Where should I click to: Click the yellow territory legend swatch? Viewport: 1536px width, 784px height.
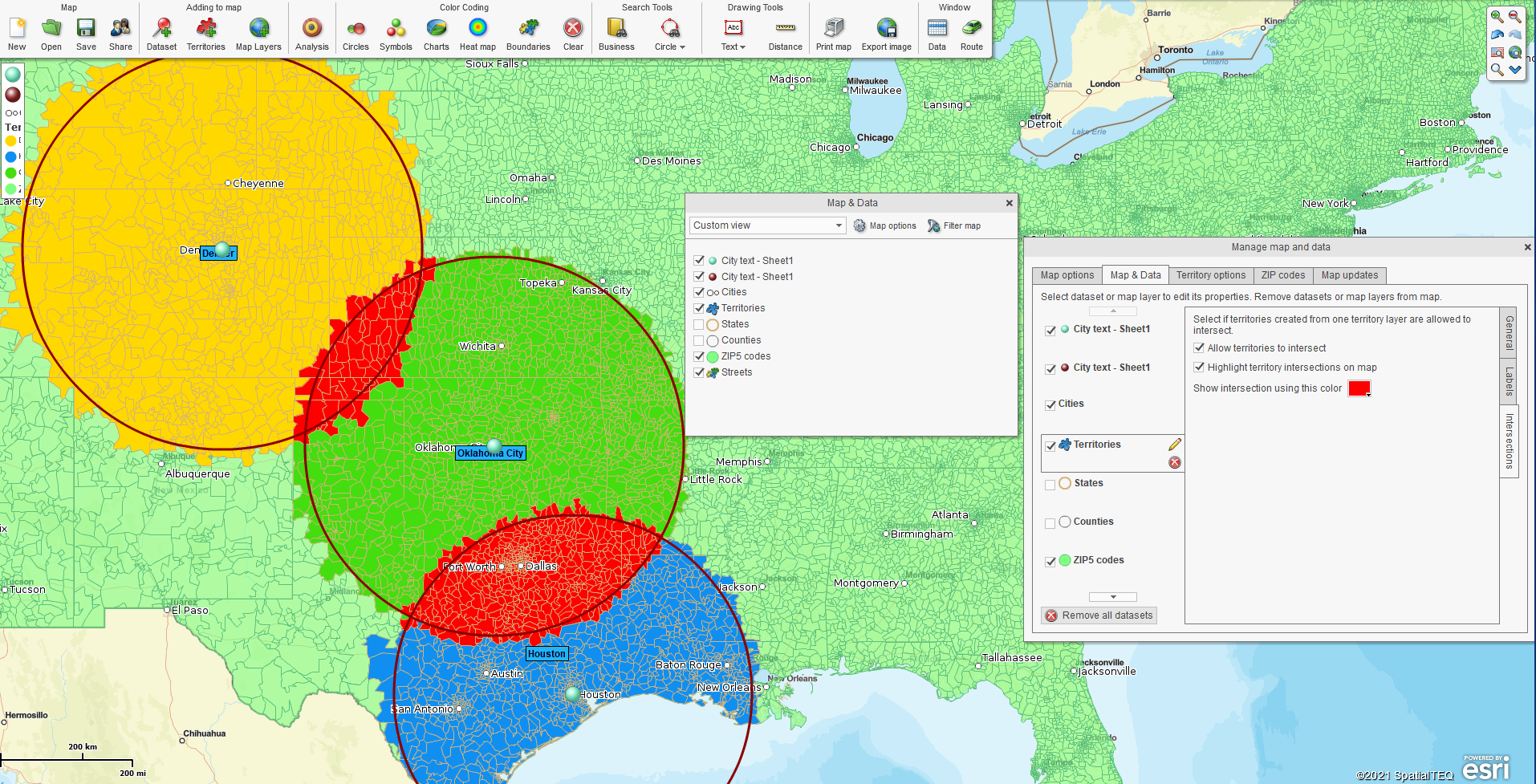coord(10,141)
